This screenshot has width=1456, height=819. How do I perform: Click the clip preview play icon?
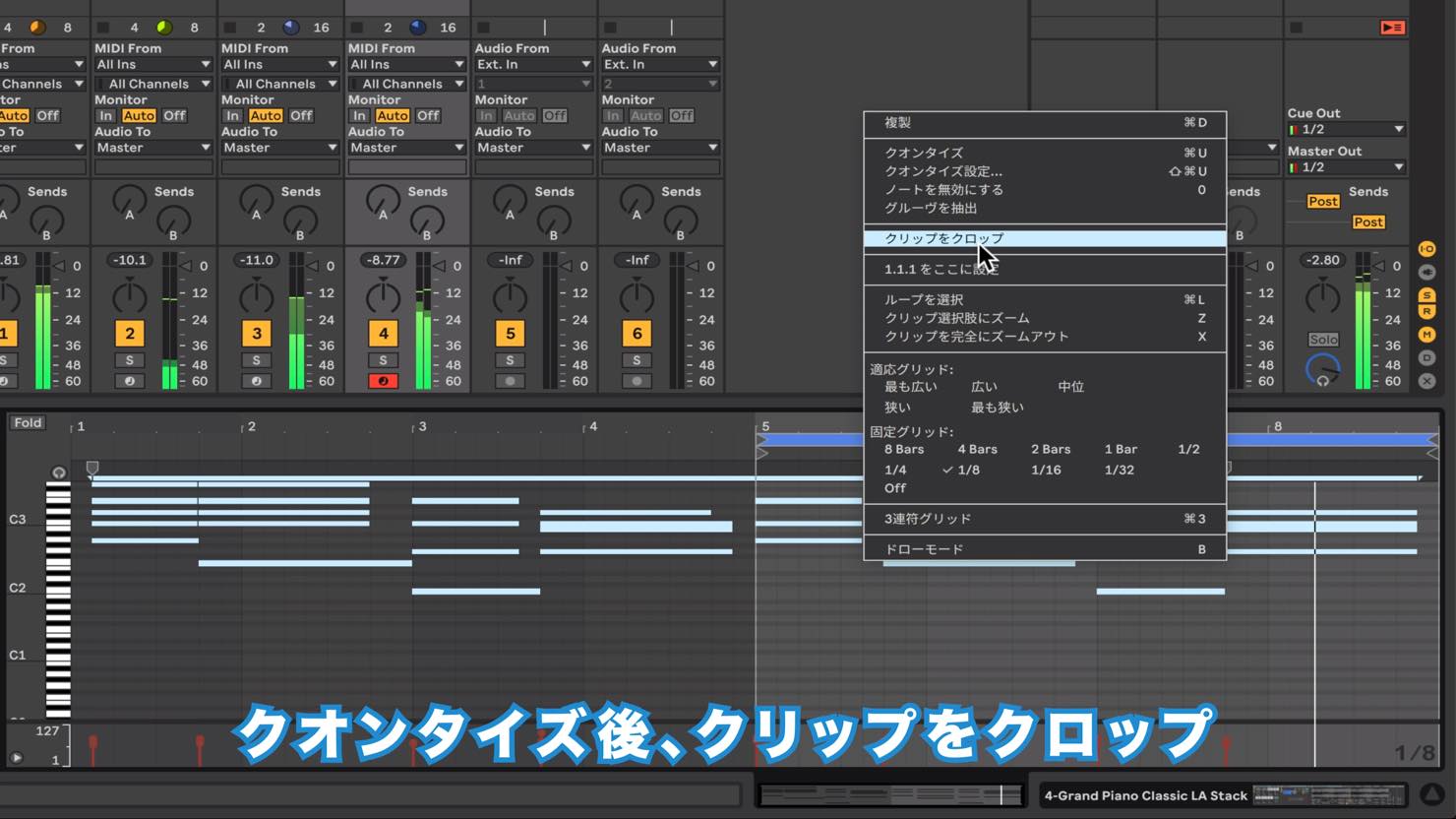click(17, 758)
